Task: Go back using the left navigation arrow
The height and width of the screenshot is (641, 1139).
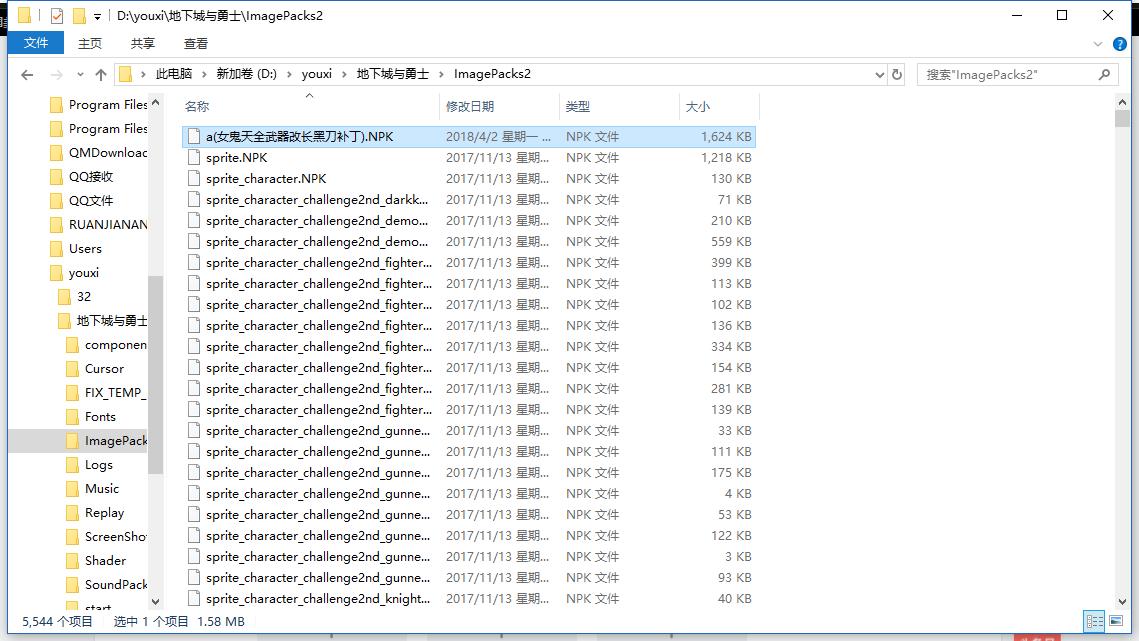Action: click(26, 74)
